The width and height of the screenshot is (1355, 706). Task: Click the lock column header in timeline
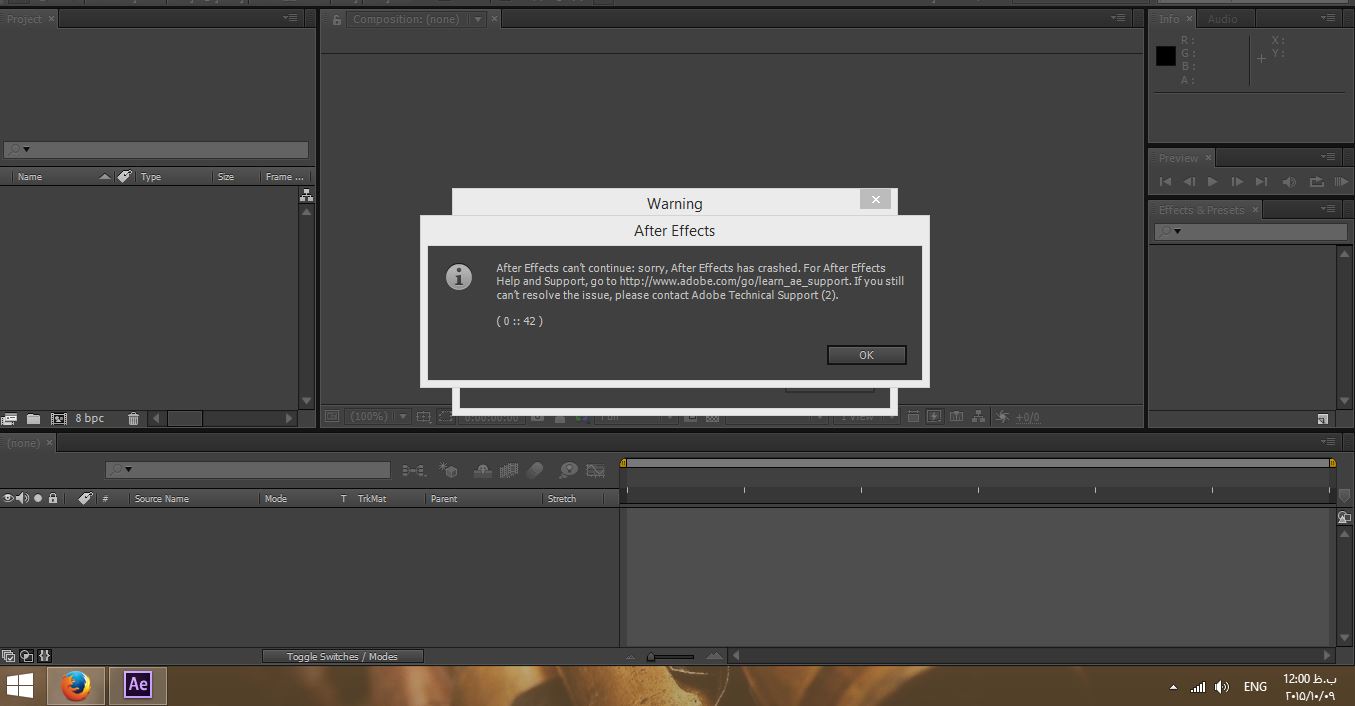pyautogui.click(x=53, y=498)
